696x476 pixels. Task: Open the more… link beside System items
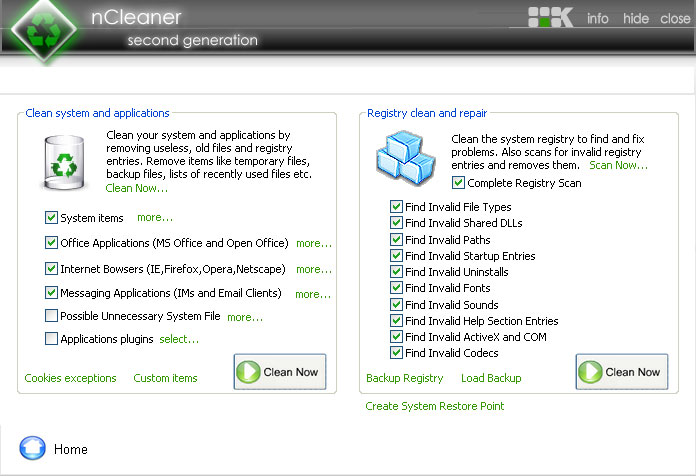pos(155,218)
